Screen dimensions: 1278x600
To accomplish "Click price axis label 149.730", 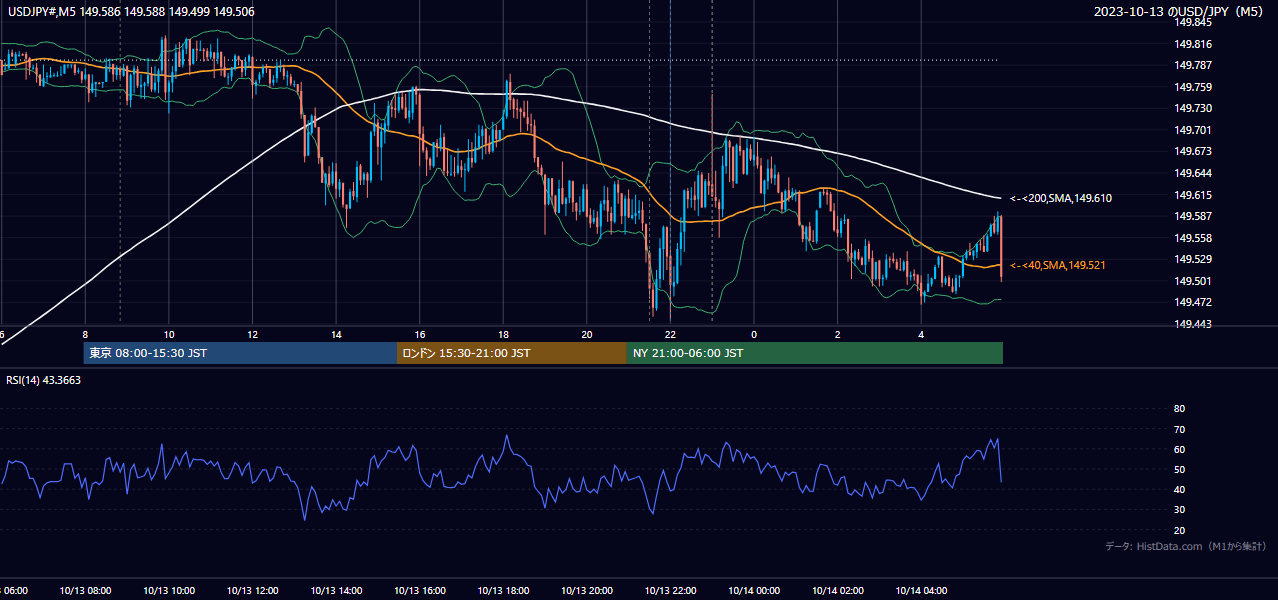I will point(1194,108).
